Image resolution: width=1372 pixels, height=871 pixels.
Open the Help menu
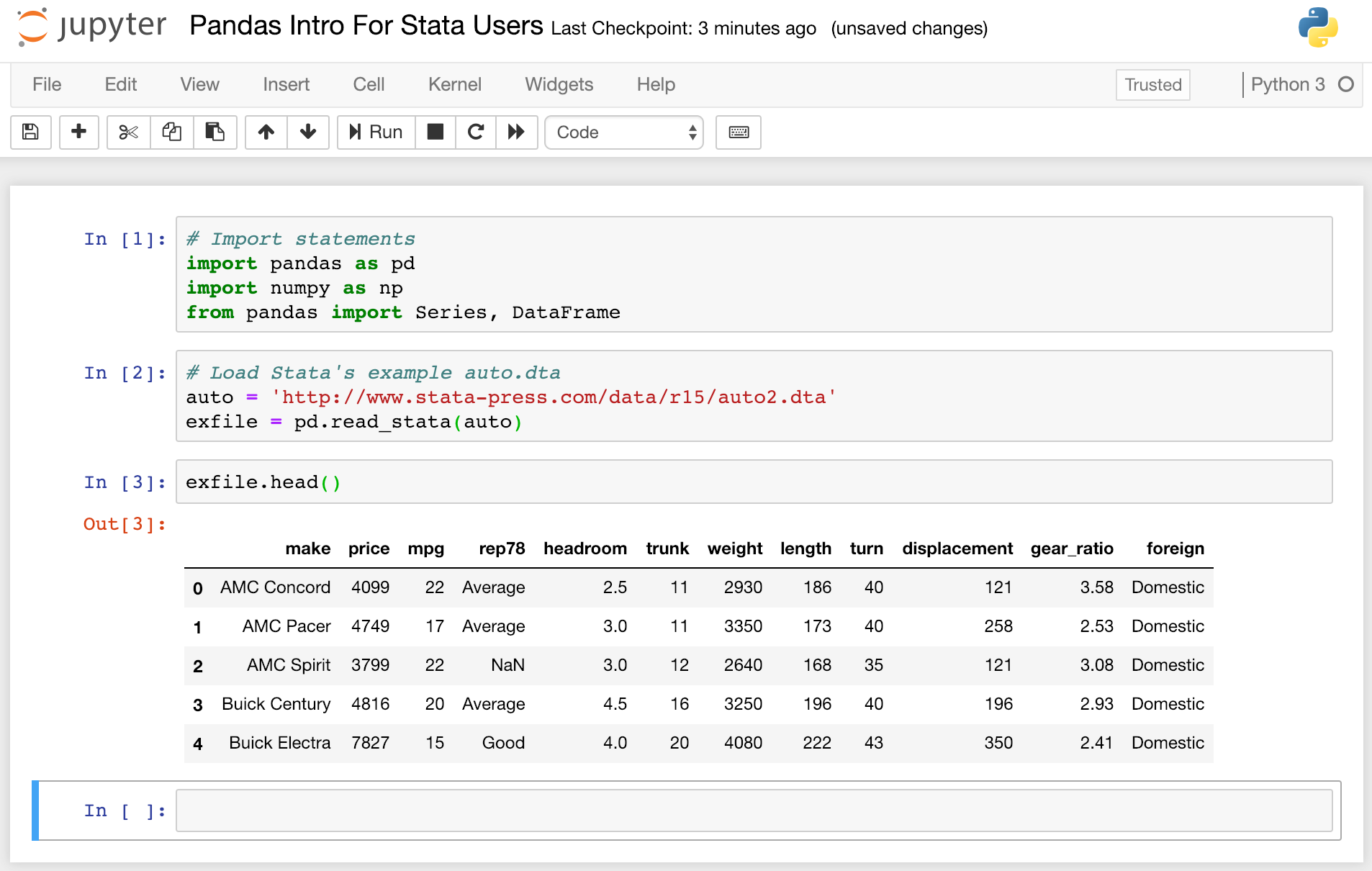pyautogui.click(x=656, y=84)
